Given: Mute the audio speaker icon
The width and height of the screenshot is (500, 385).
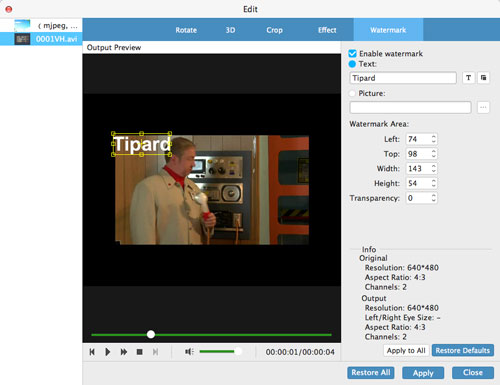Looking at the screenshot, I should point(189,352).
